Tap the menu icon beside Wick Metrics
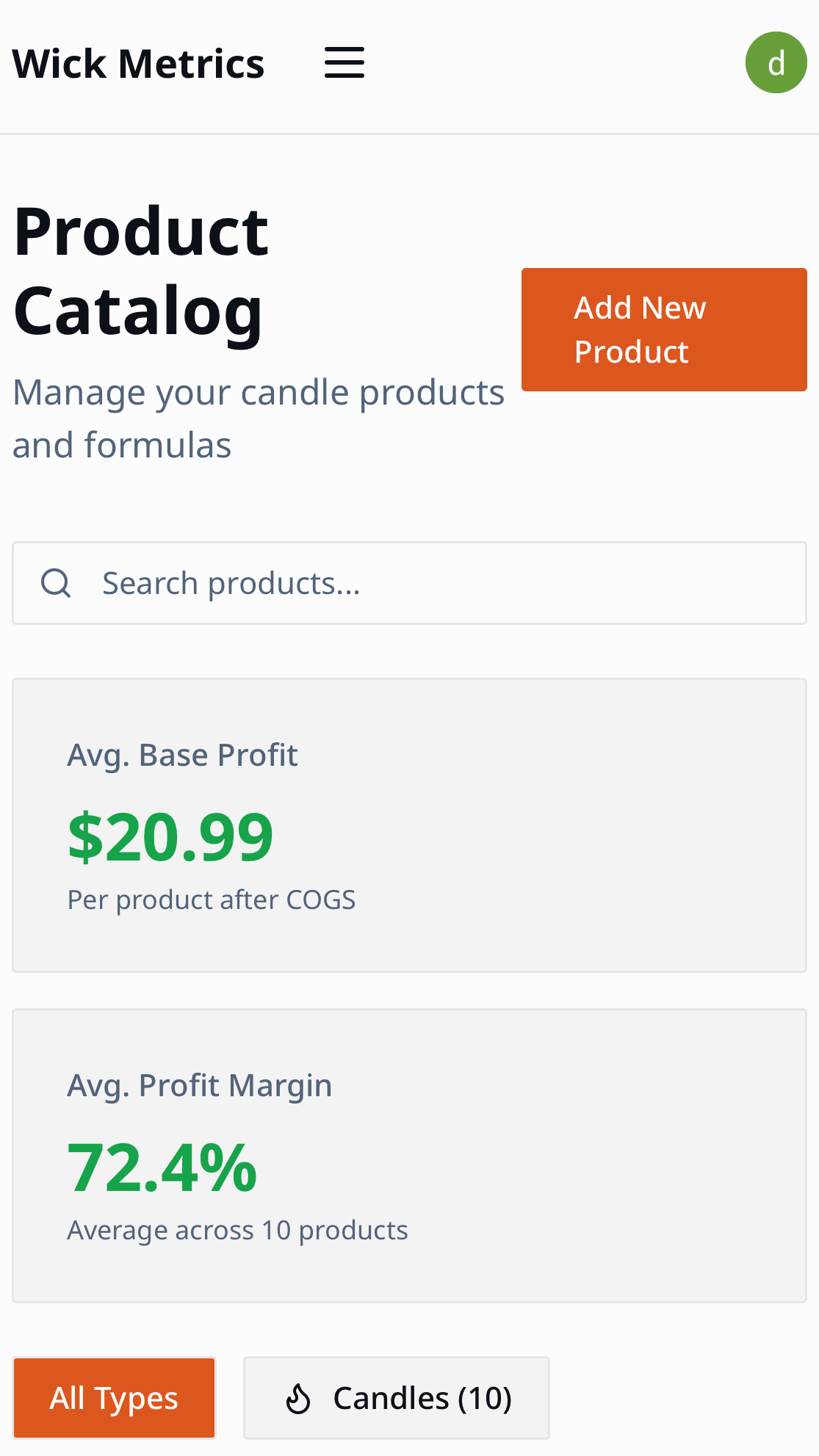Screen dimensions: 819x1456 pos(343,62)
